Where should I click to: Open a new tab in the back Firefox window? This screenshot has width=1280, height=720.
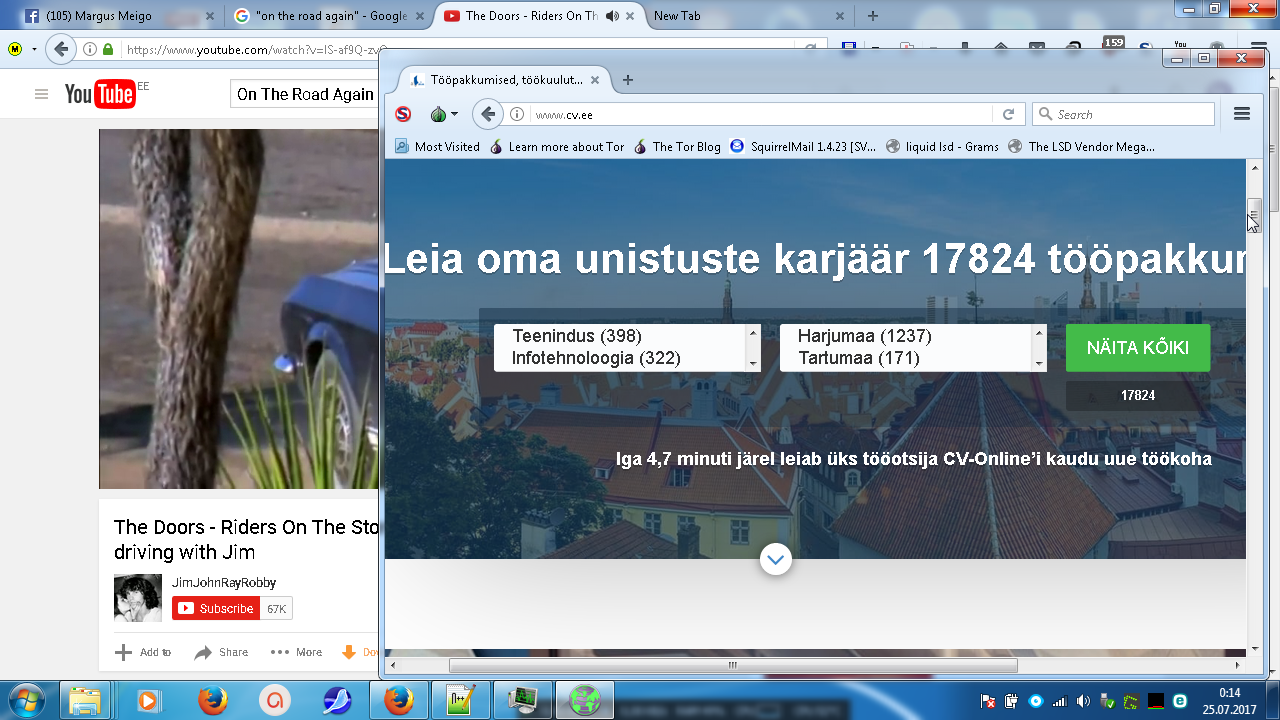tap(873, 16)
